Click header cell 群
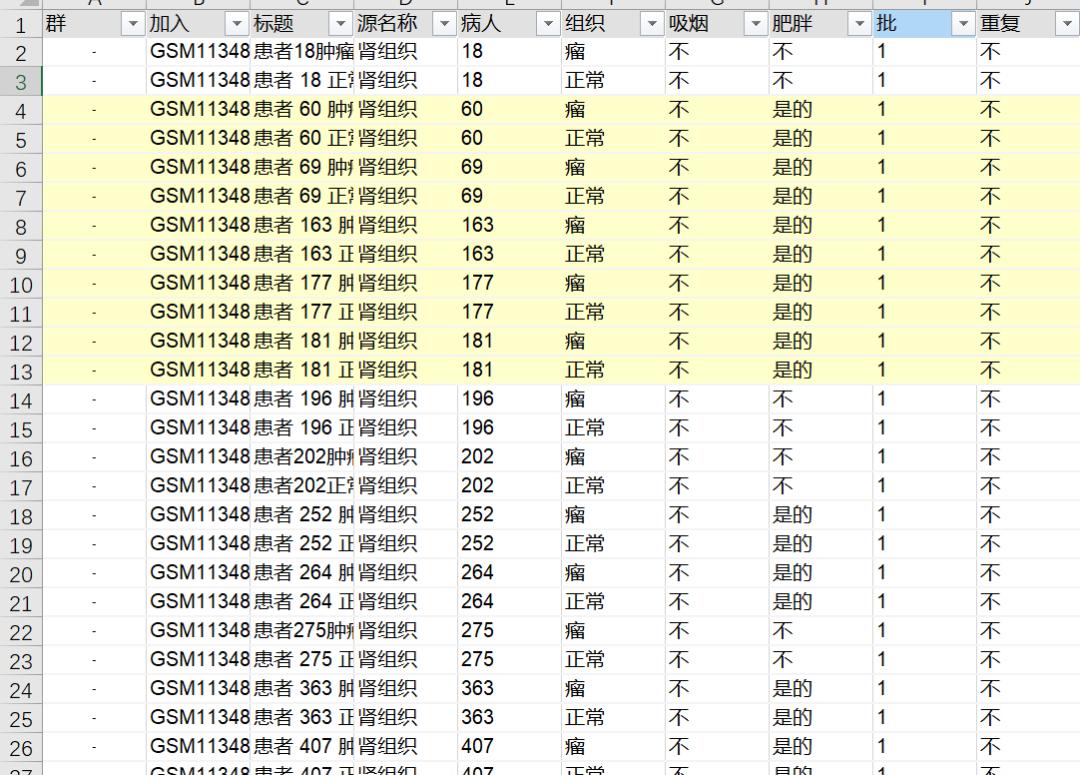1080x775 pixels. click(x=94, y=24)
